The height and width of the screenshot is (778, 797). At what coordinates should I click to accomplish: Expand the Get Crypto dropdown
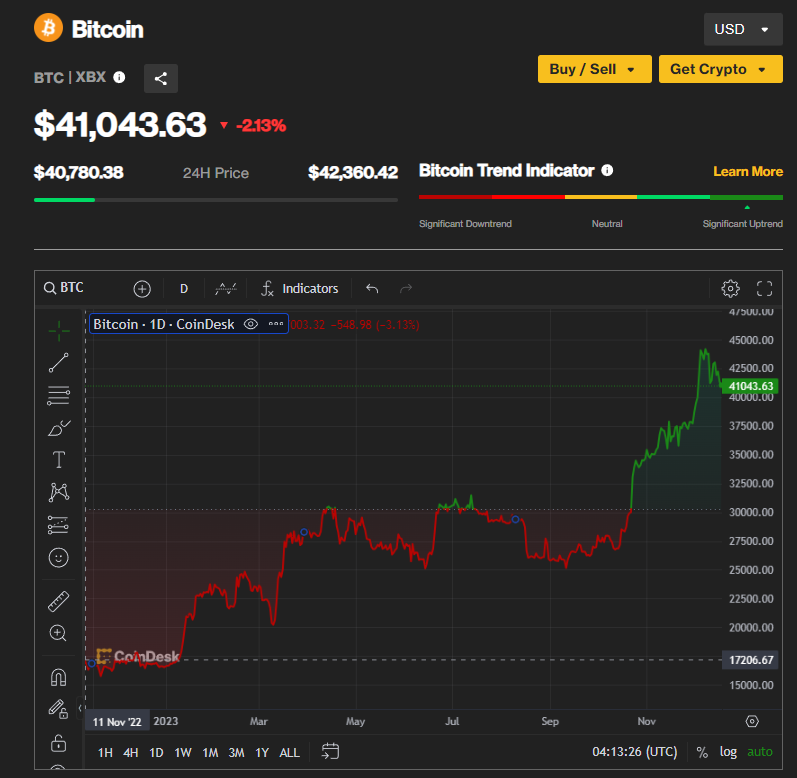(721, 69)
